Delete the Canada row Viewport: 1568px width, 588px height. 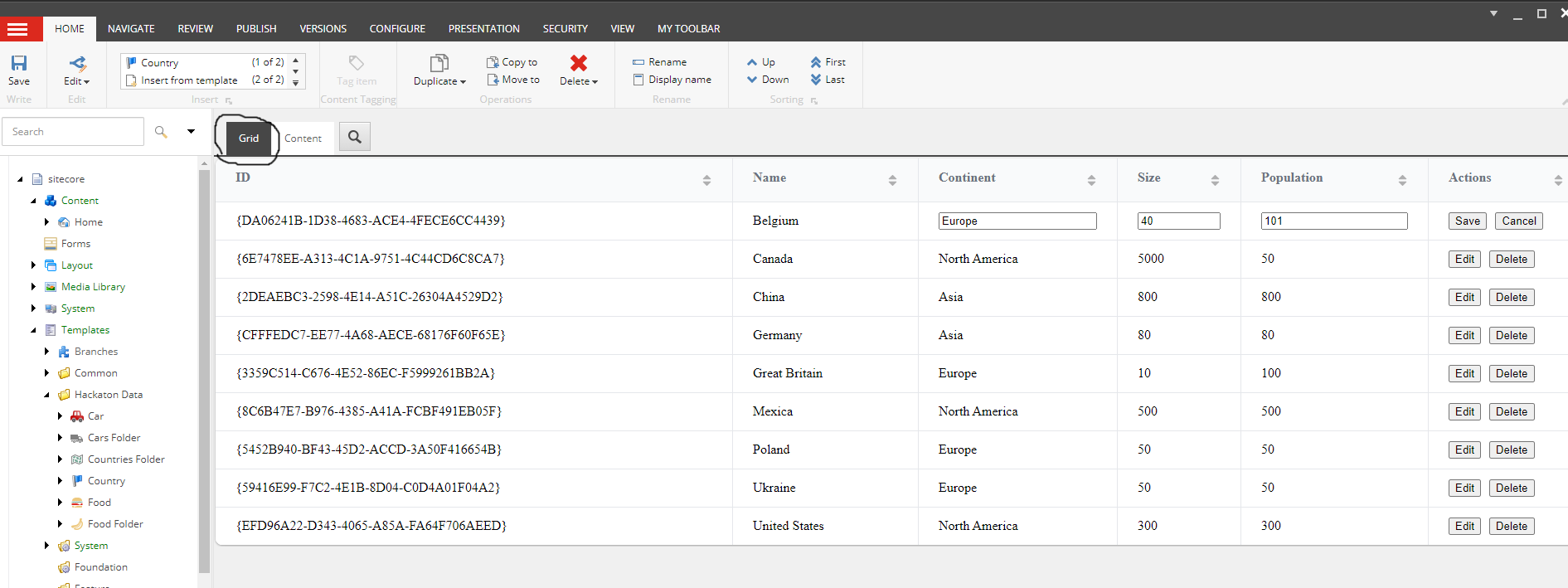tap(1511, 259)
